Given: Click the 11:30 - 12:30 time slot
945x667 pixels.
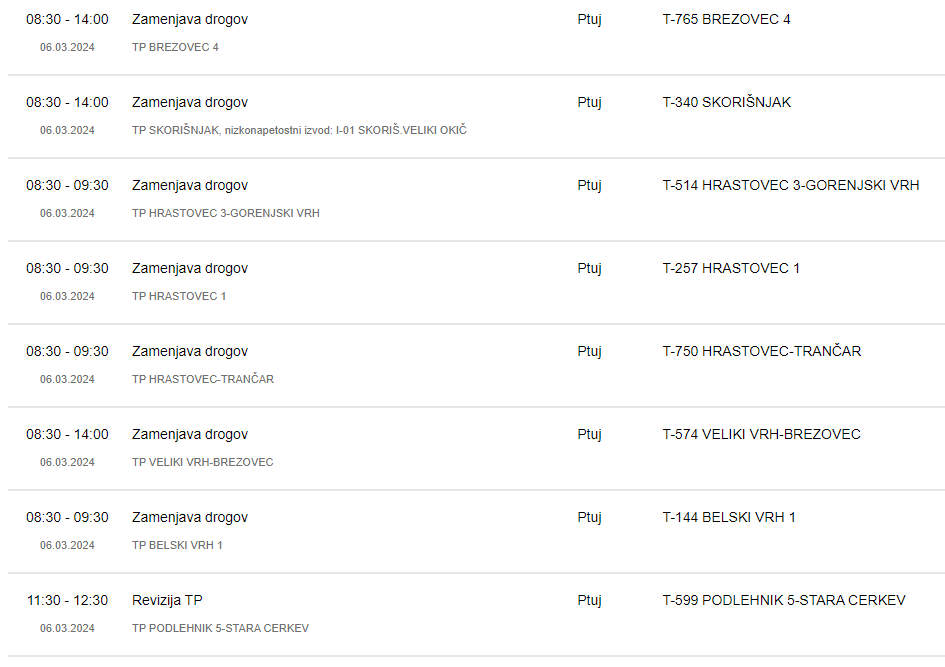Looking at the screenshot, I should [68, 601].
